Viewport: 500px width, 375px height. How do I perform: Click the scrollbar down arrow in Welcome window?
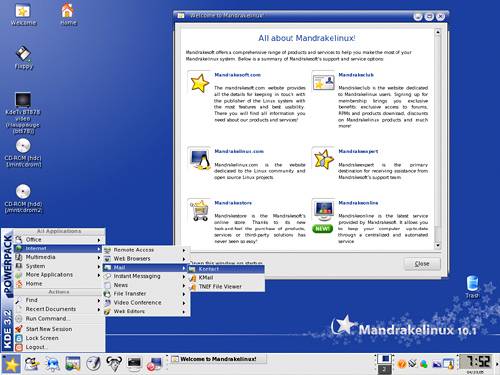point(438,245)
